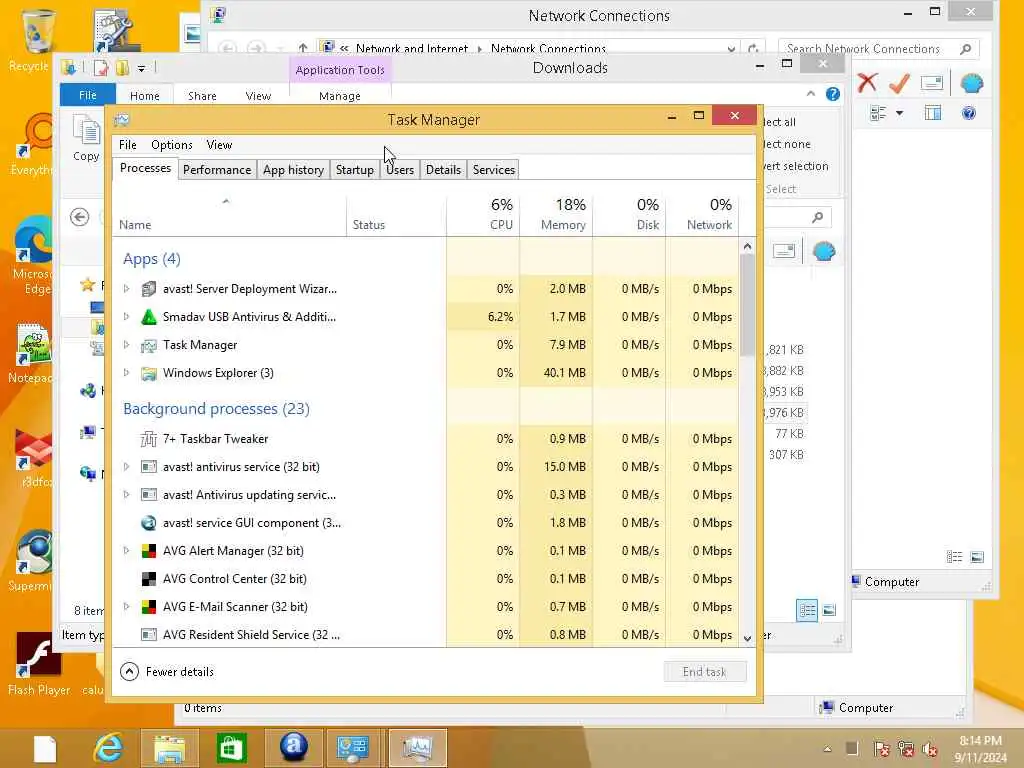Click the Smadav USB Antivirus green icon
Viewport: 1024px width, 768px height.
(149, 317)
